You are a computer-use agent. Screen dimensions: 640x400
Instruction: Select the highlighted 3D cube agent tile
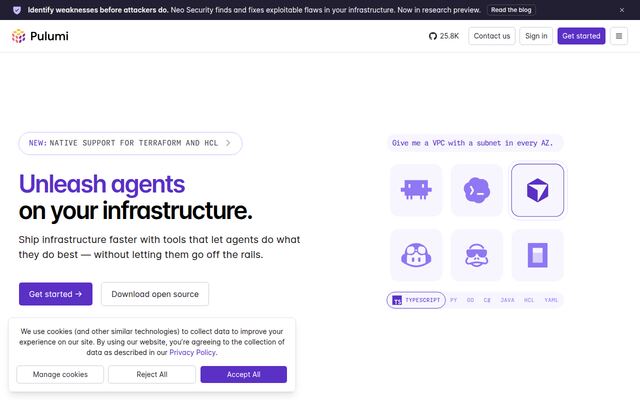coord(537,190)
